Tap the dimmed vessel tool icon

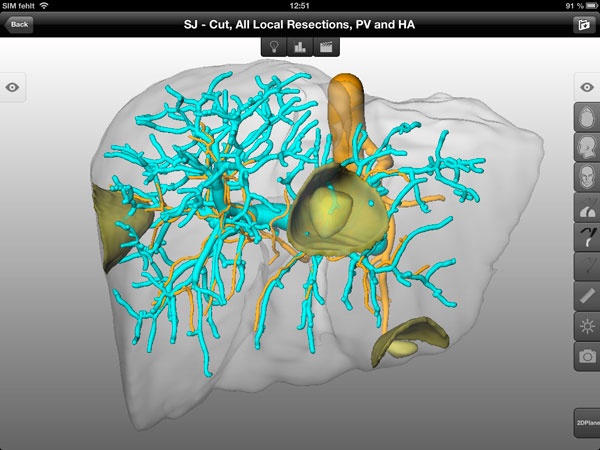click(x=587, y=267)
